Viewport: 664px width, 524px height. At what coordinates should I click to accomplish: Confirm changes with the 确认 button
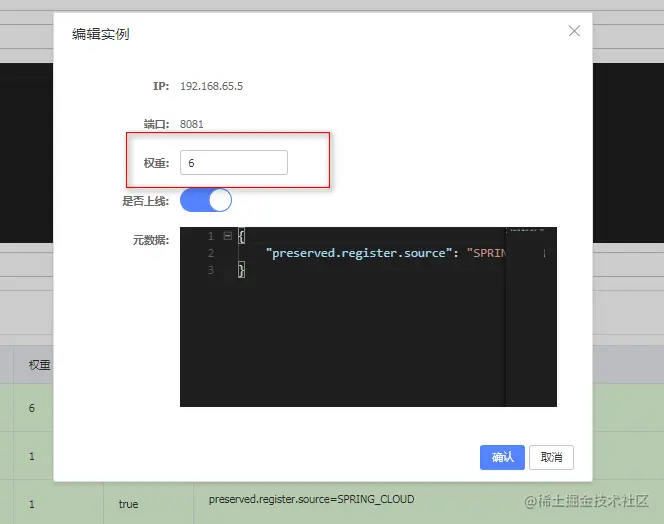point(502,457)
